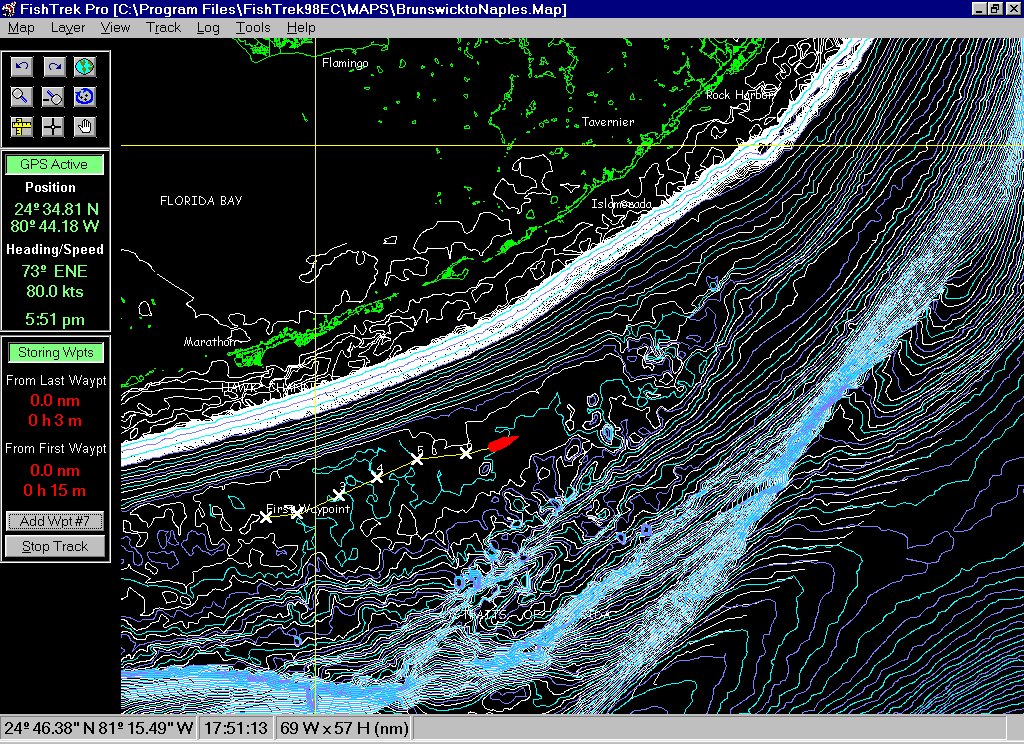
Task: Click waypoint marker labeled 4
Action: tap(377, 477)
